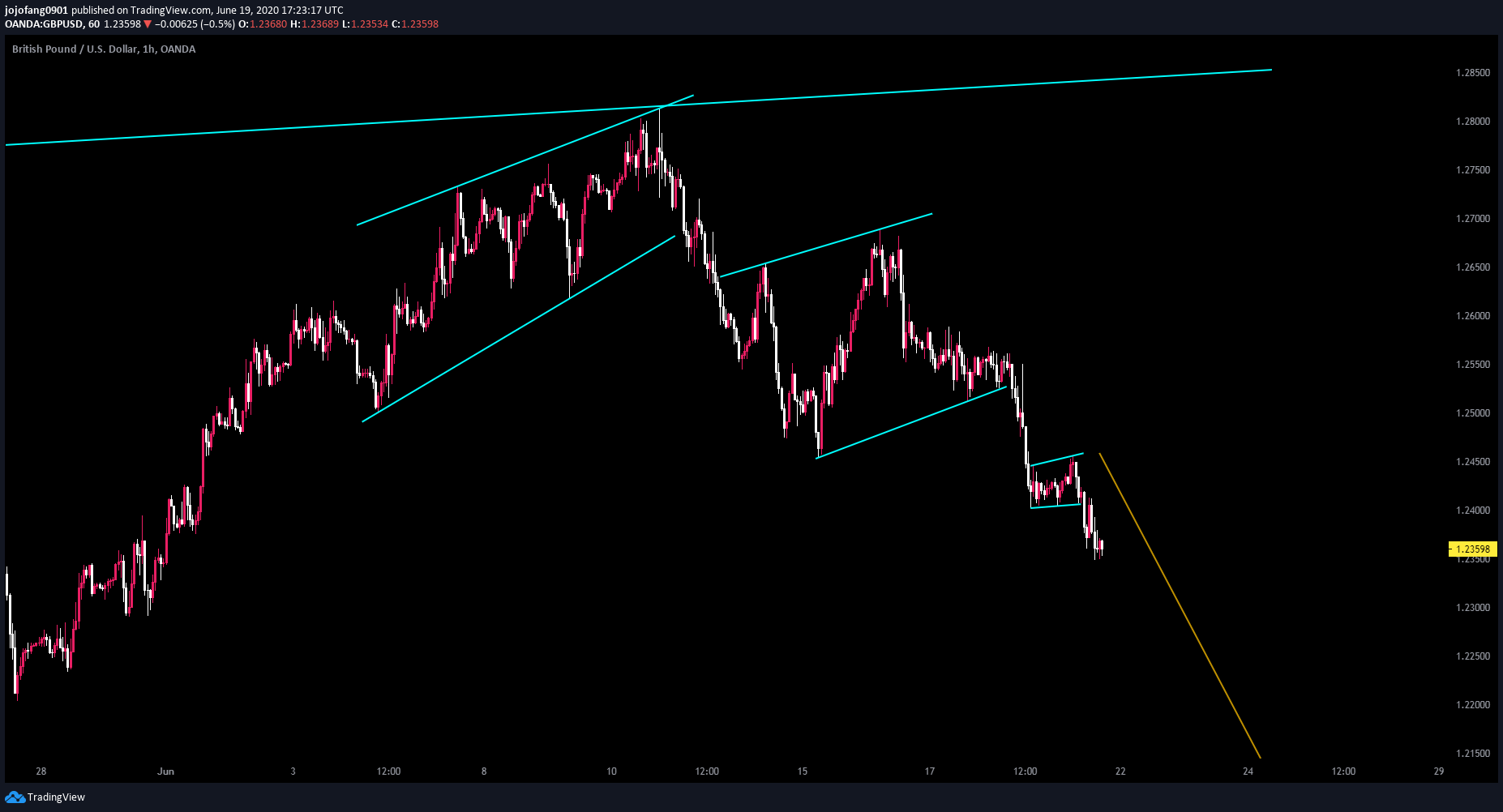1503x812 pixels.
Task: Click the date label 10 on time axis
Action: click(611, 771)
